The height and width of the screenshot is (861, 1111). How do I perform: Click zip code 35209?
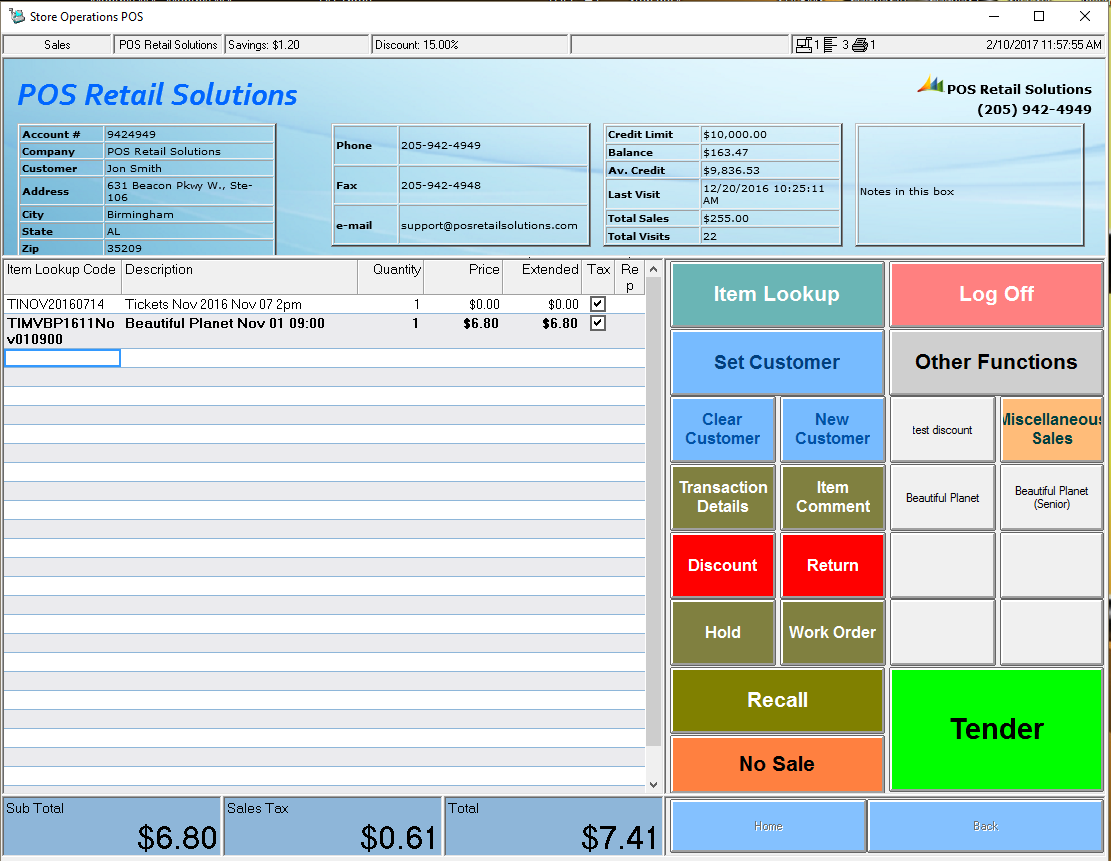(188, 248)
